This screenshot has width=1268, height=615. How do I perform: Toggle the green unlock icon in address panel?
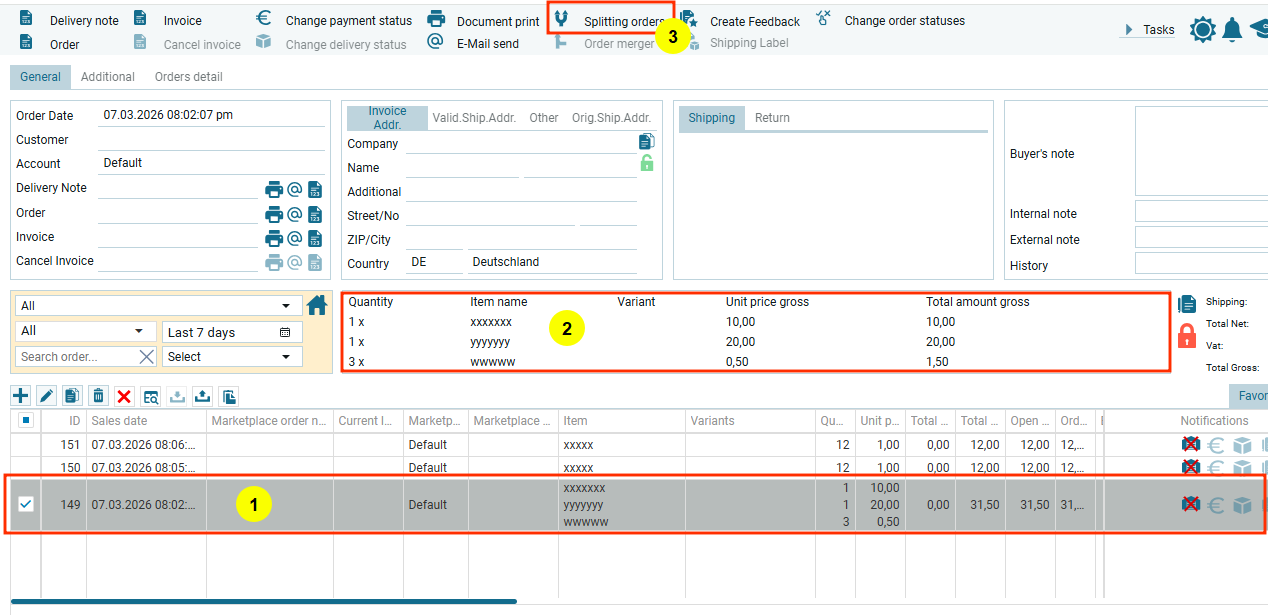coord(647,163)
